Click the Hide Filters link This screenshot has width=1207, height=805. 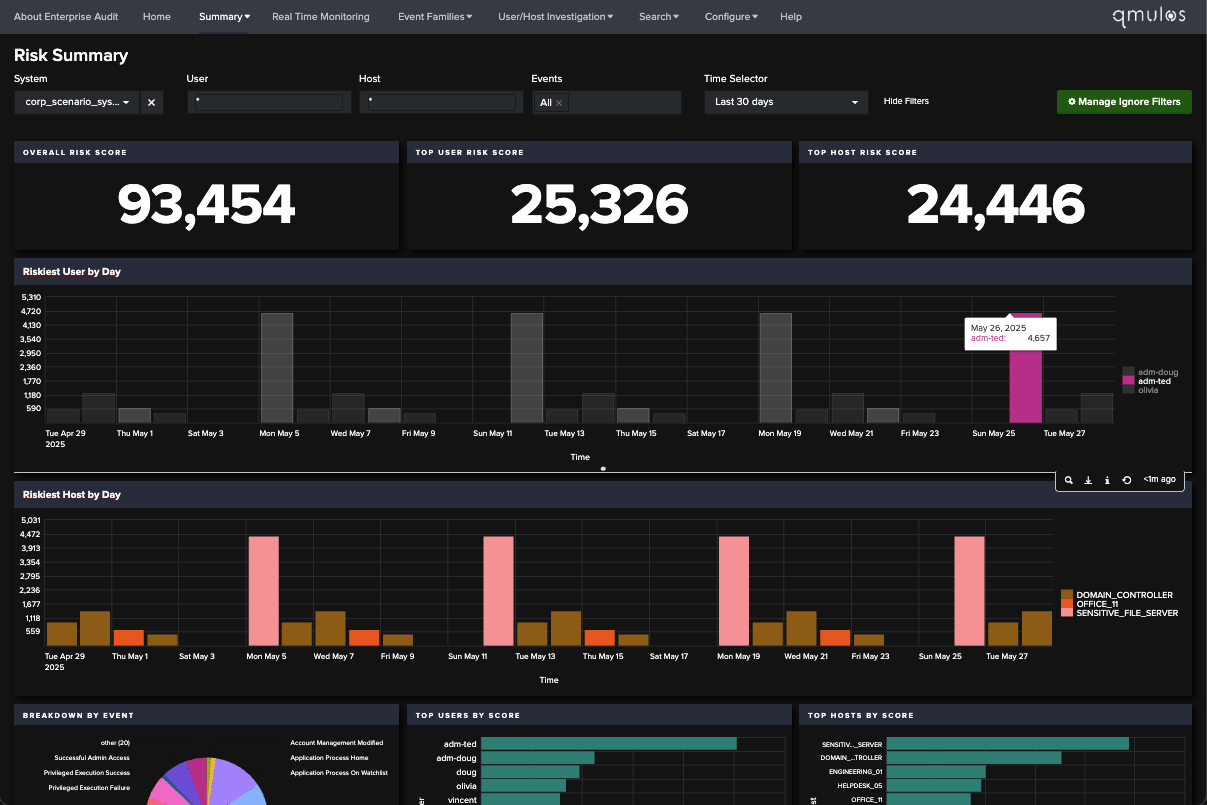906,101
